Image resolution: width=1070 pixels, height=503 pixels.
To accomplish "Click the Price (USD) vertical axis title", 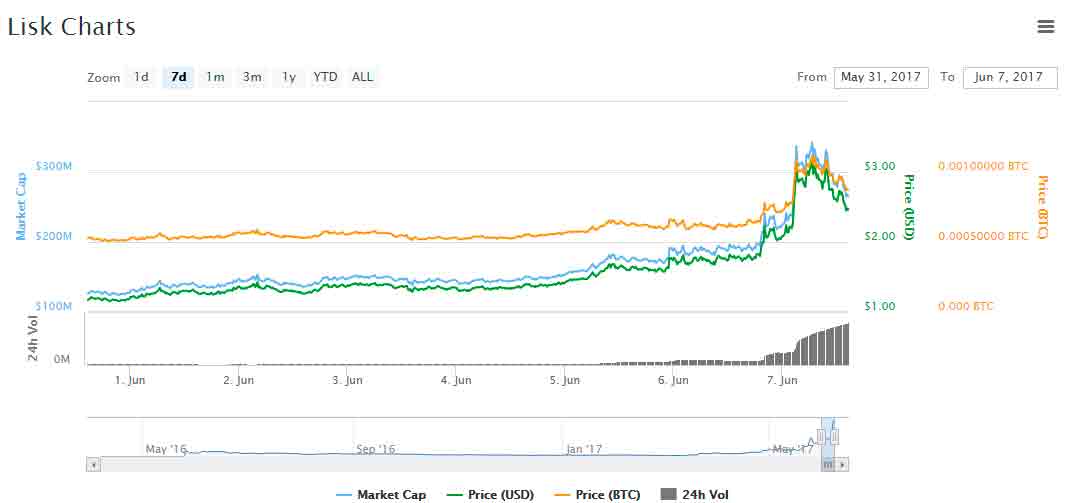I will click(x=908, y=207).
